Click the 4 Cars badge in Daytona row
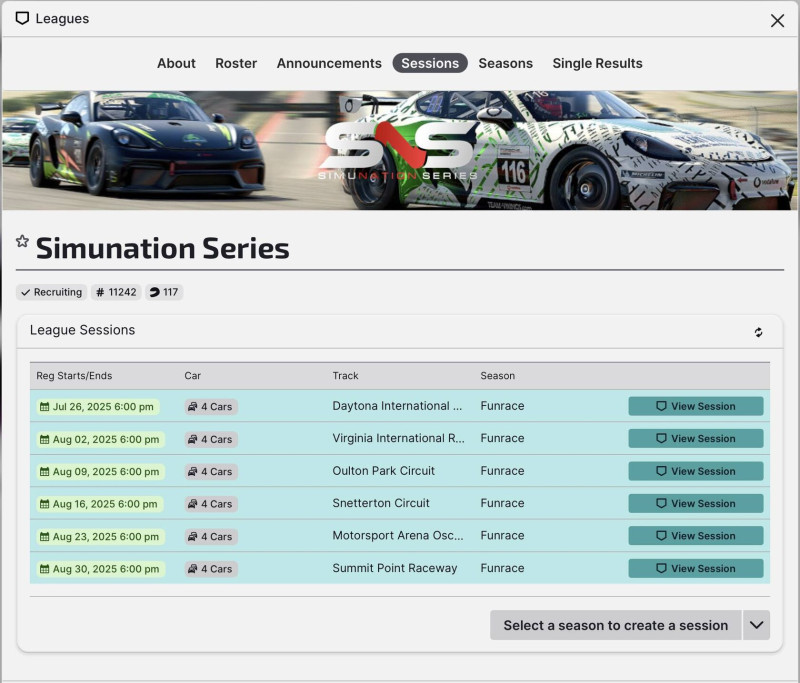 click(x=211, y=407)
